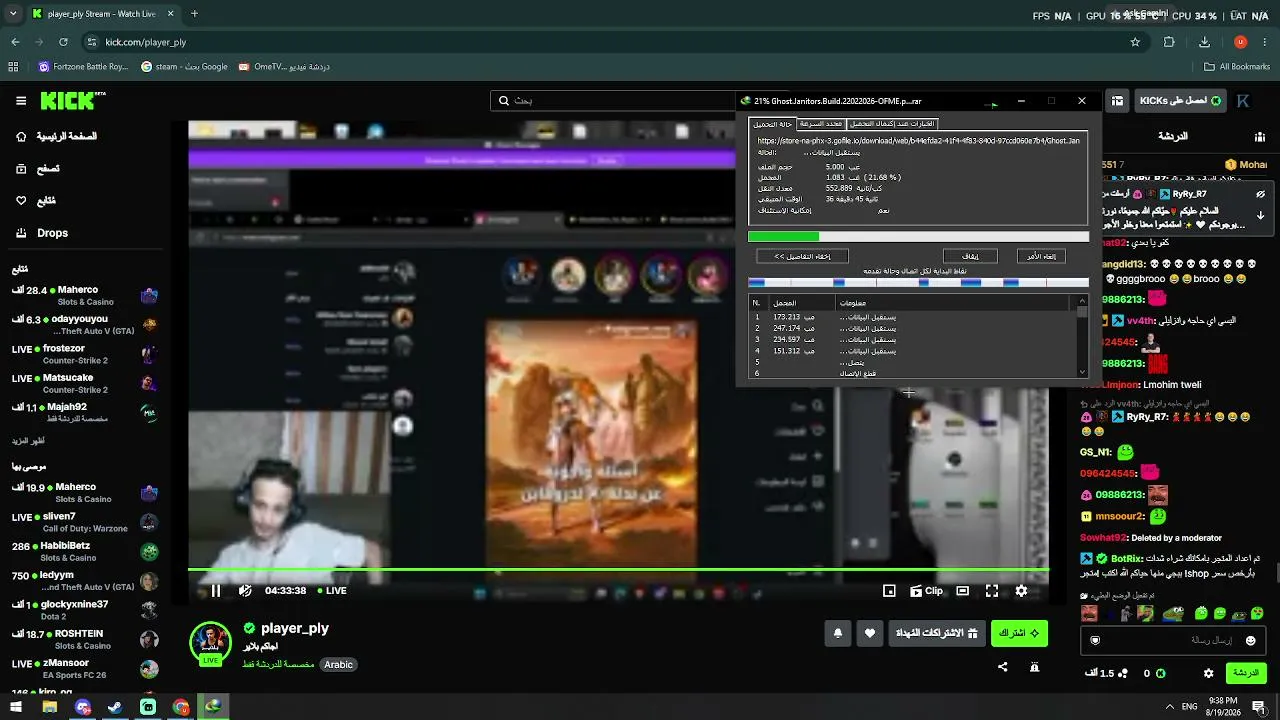Click the Arabic gift subscriptions button
The height and width of the screenshot is (720, 1280).
(x=936, y=633)
